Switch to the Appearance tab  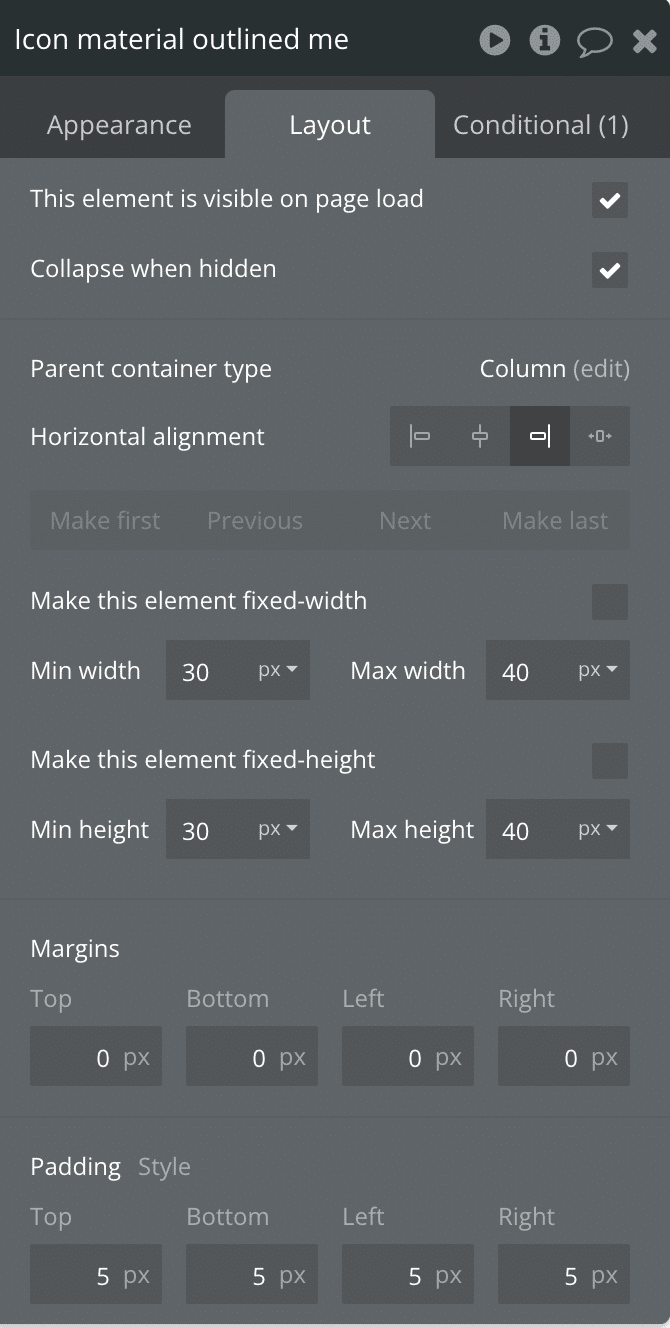point(119,125)
